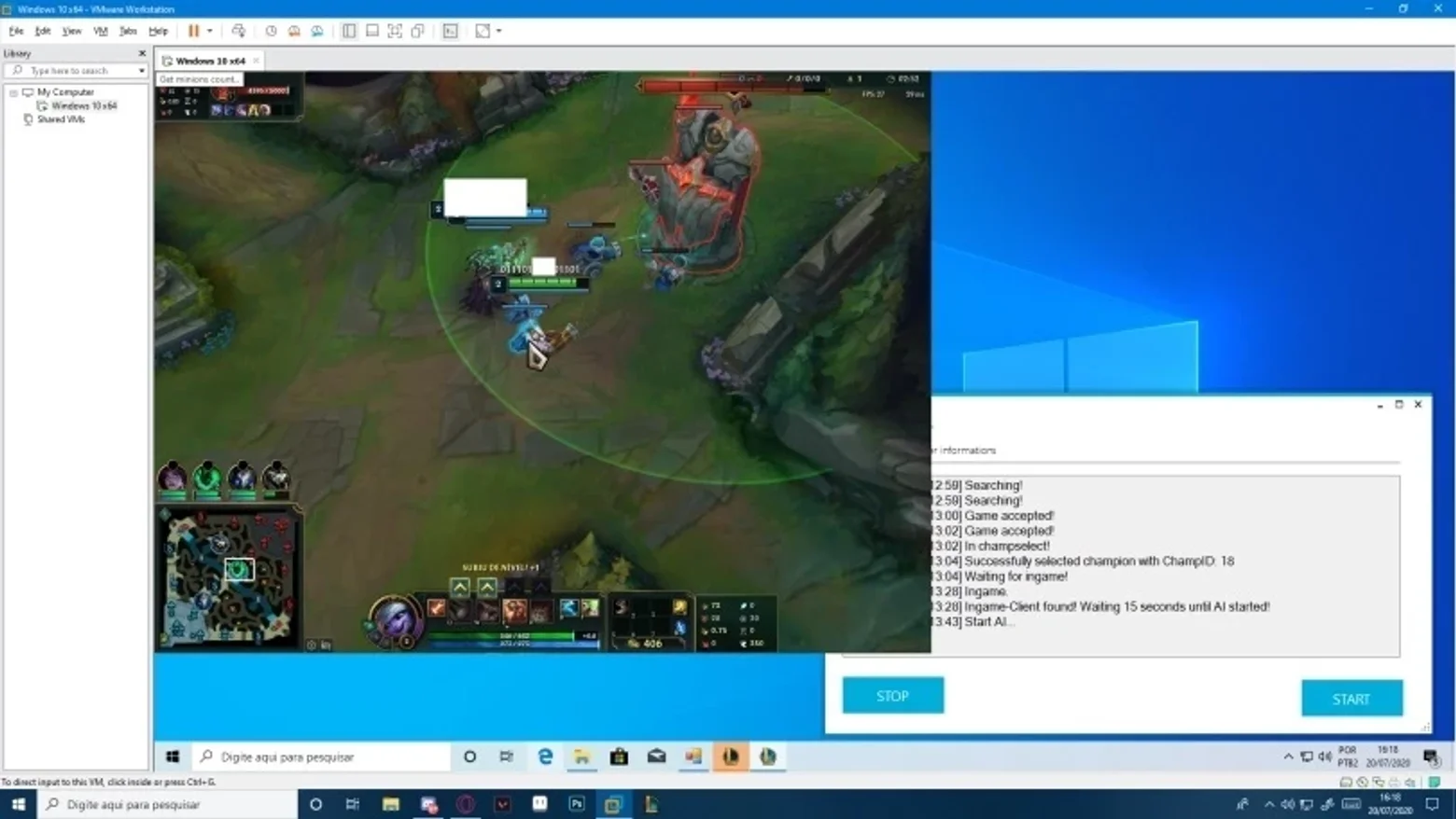
Task: Show hidden icons in the host tray
Action: [x=1268, y=804]
